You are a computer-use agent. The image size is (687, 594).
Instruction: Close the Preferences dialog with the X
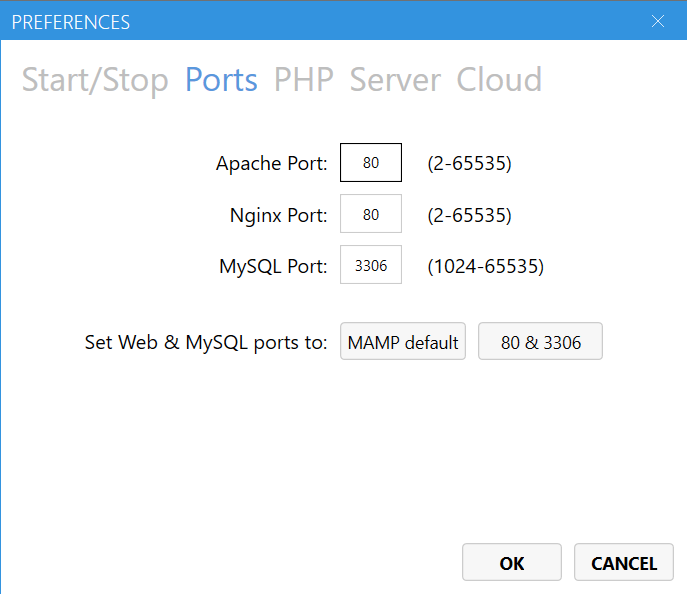coord(657,21)
